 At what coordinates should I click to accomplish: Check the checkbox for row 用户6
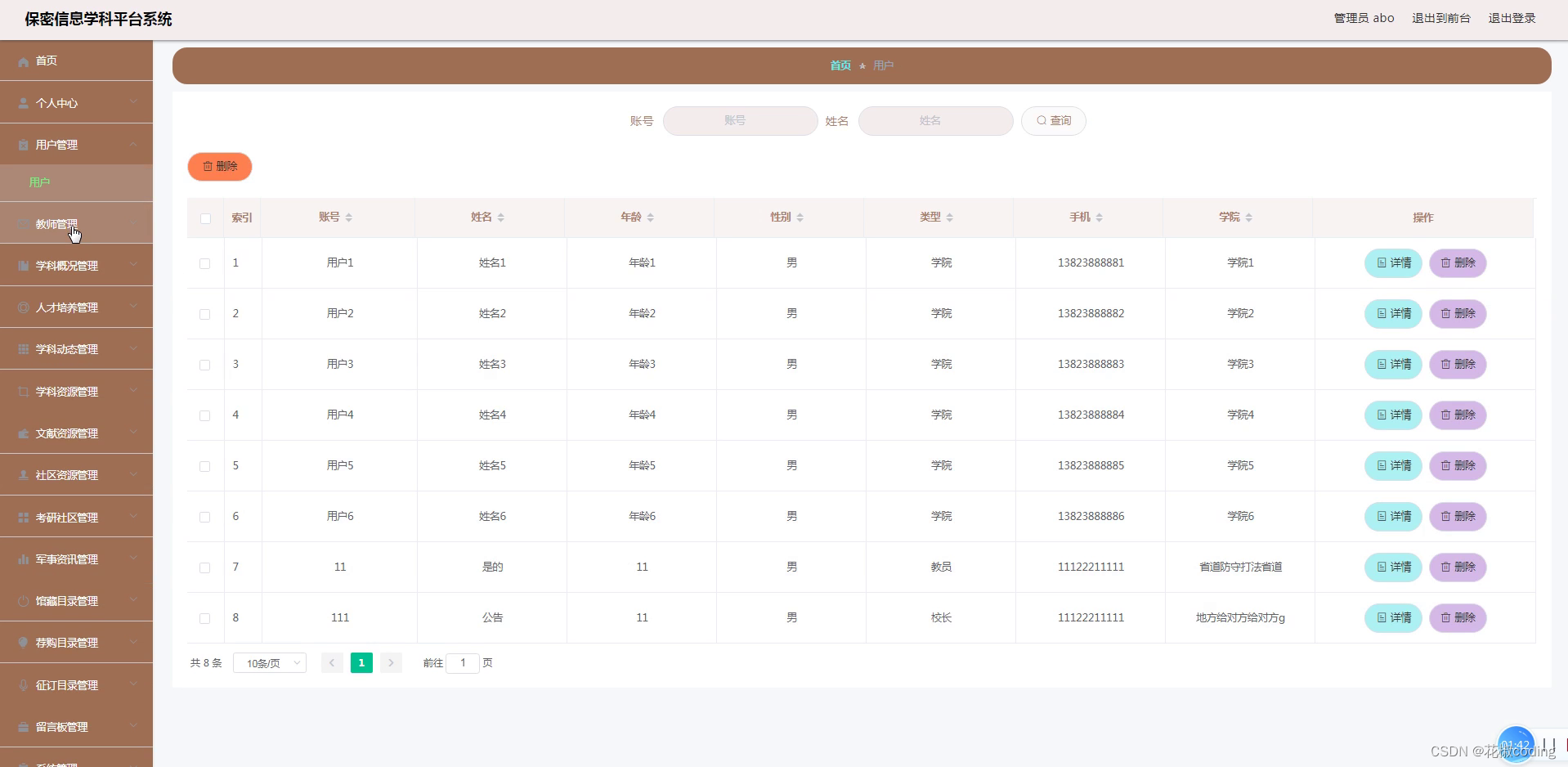(x=205, y=517)
